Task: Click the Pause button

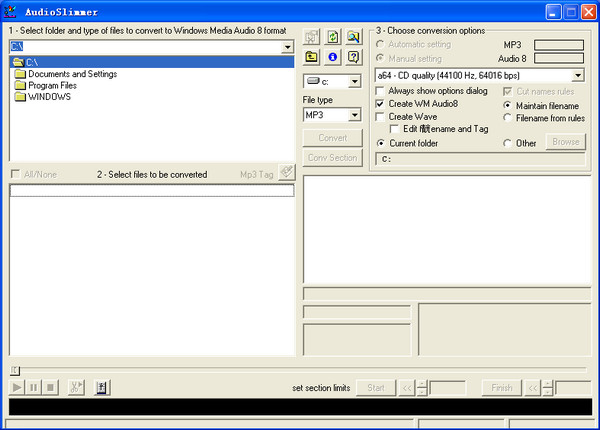Action: (x=33, y=388)
